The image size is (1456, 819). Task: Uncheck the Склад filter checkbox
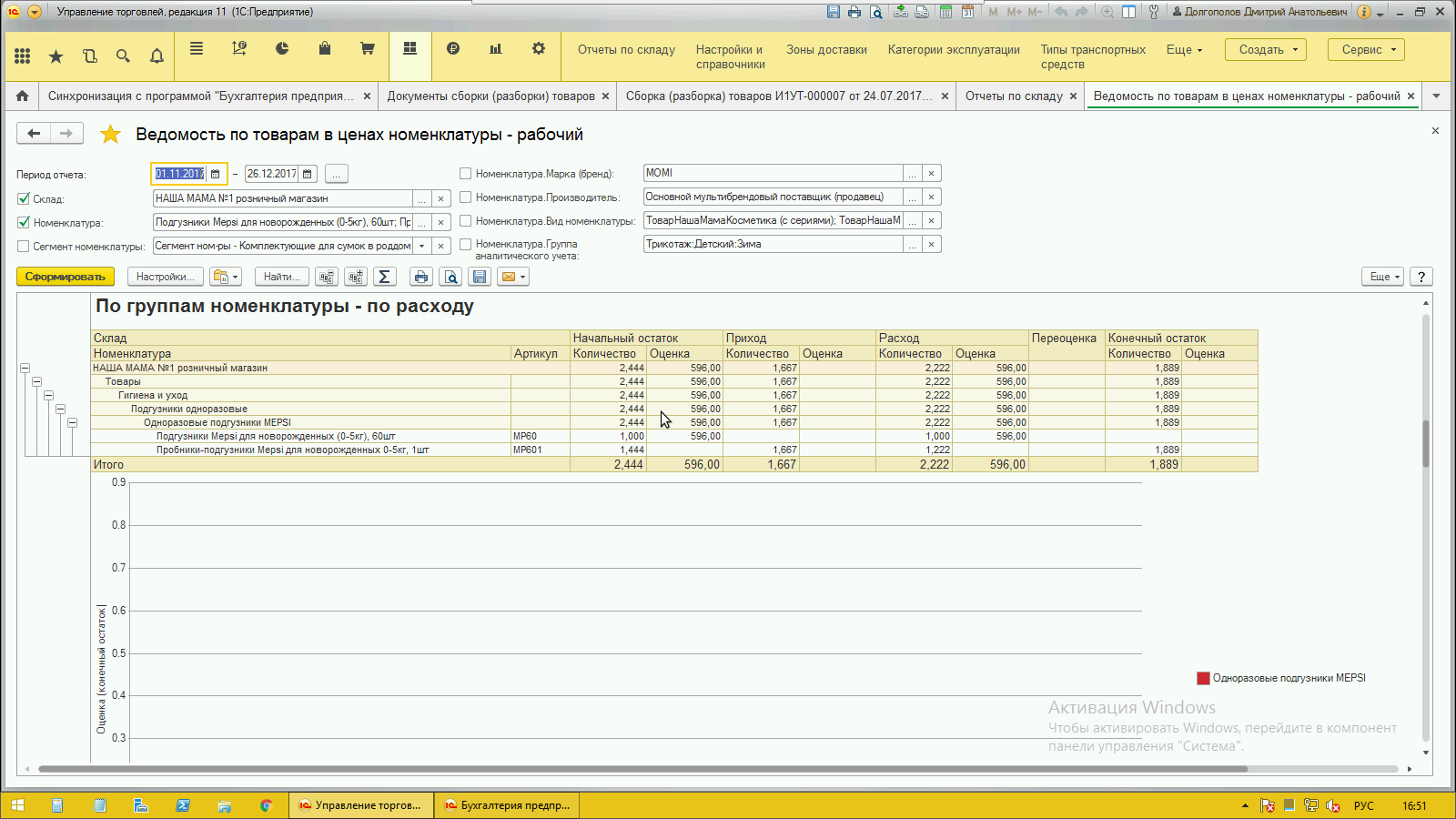pos(24,198)
